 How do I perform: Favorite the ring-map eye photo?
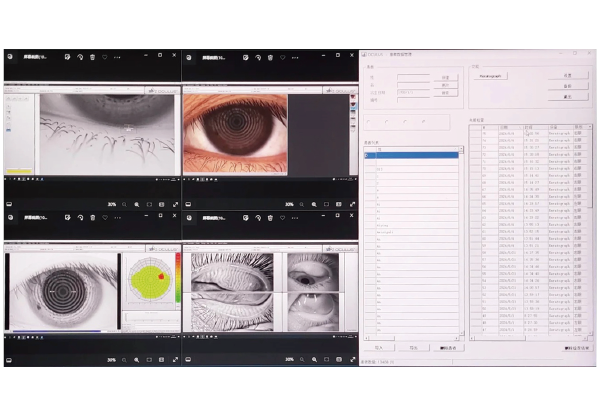click(x=105, y=217)
